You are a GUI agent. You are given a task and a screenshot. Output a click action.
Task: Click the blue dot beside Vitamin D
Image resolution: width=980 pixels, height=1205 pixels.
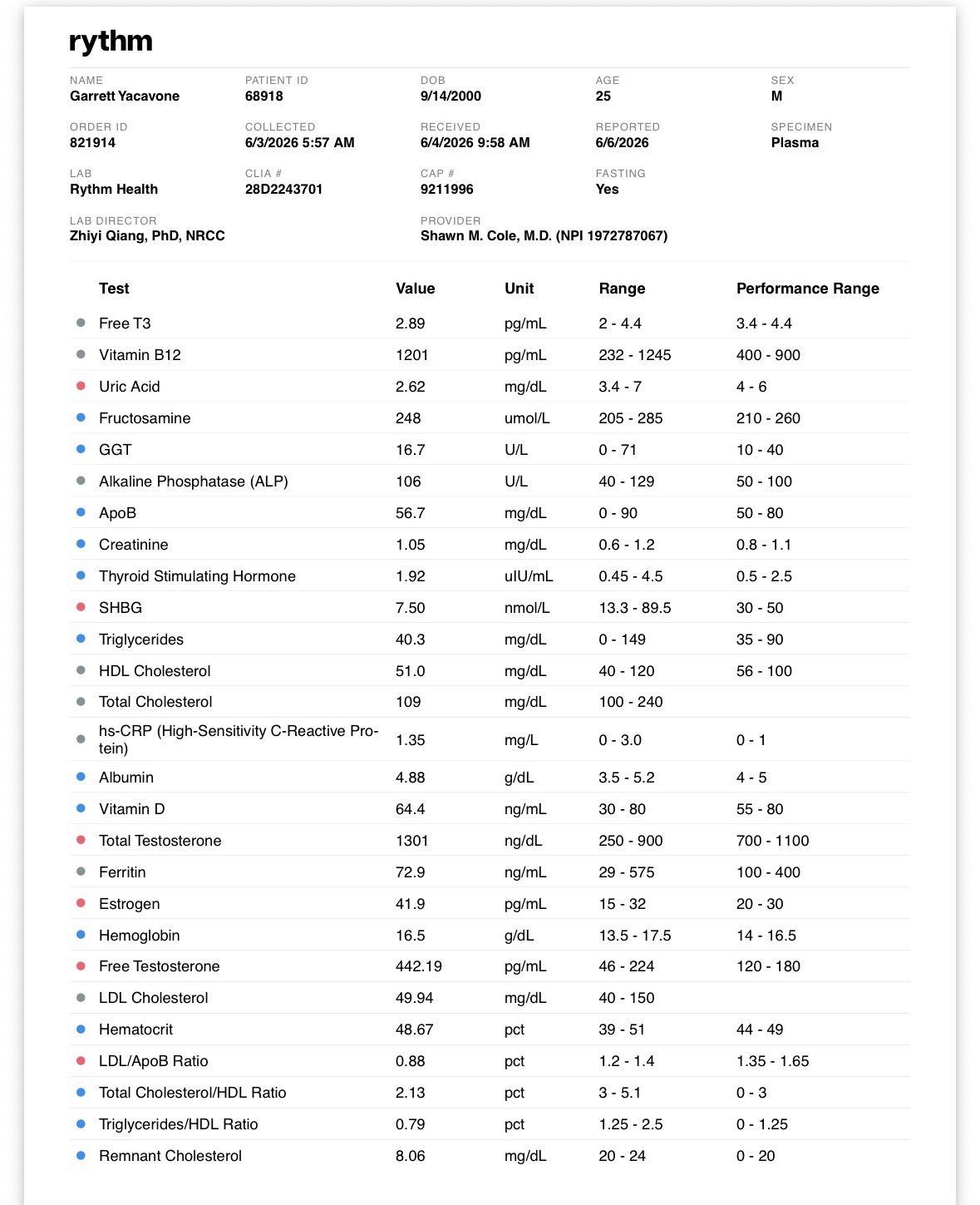(81, 808)
